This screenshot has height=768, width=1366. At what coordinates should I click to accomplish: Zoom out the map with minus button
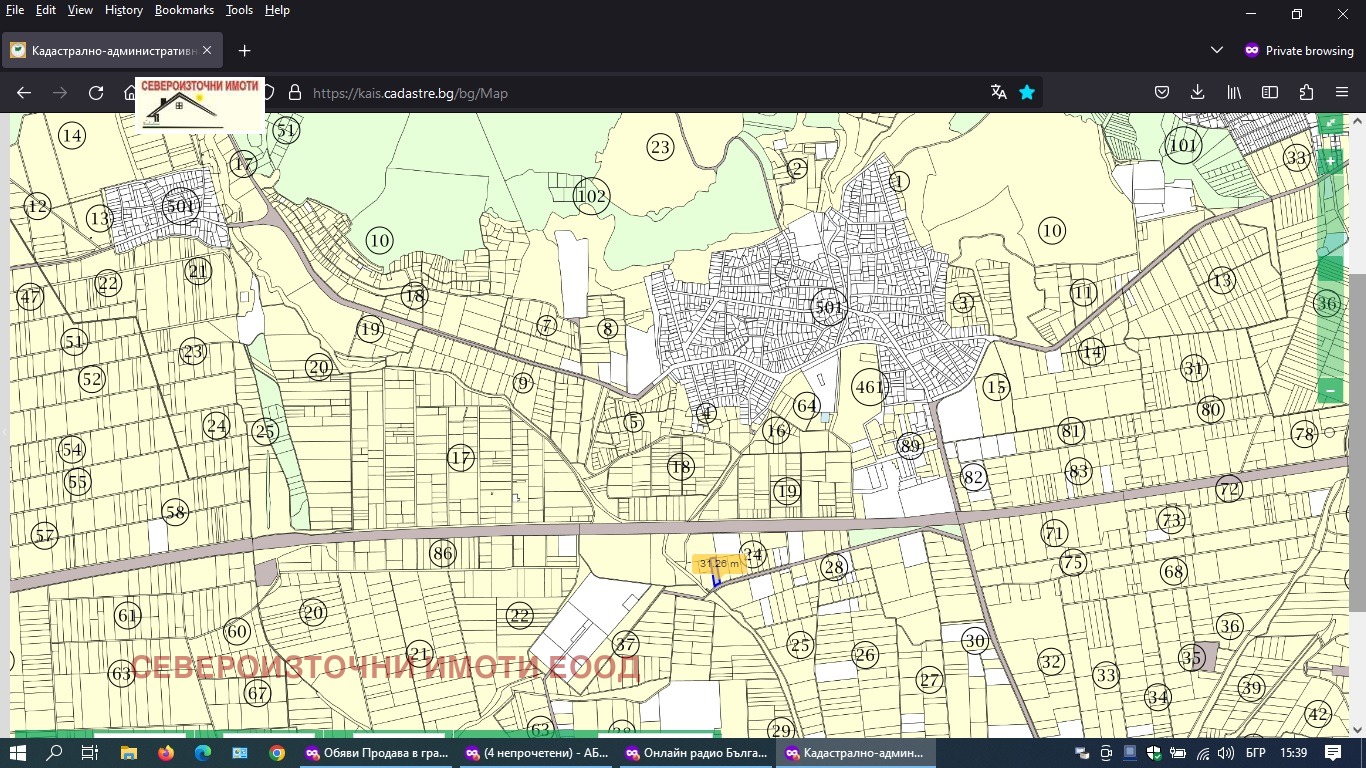(x=1330, y=390)
